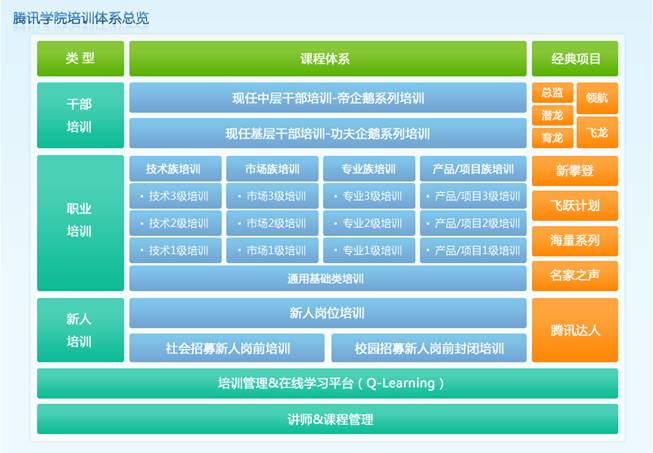Select the 职业培训 category box

pos(80,222)
